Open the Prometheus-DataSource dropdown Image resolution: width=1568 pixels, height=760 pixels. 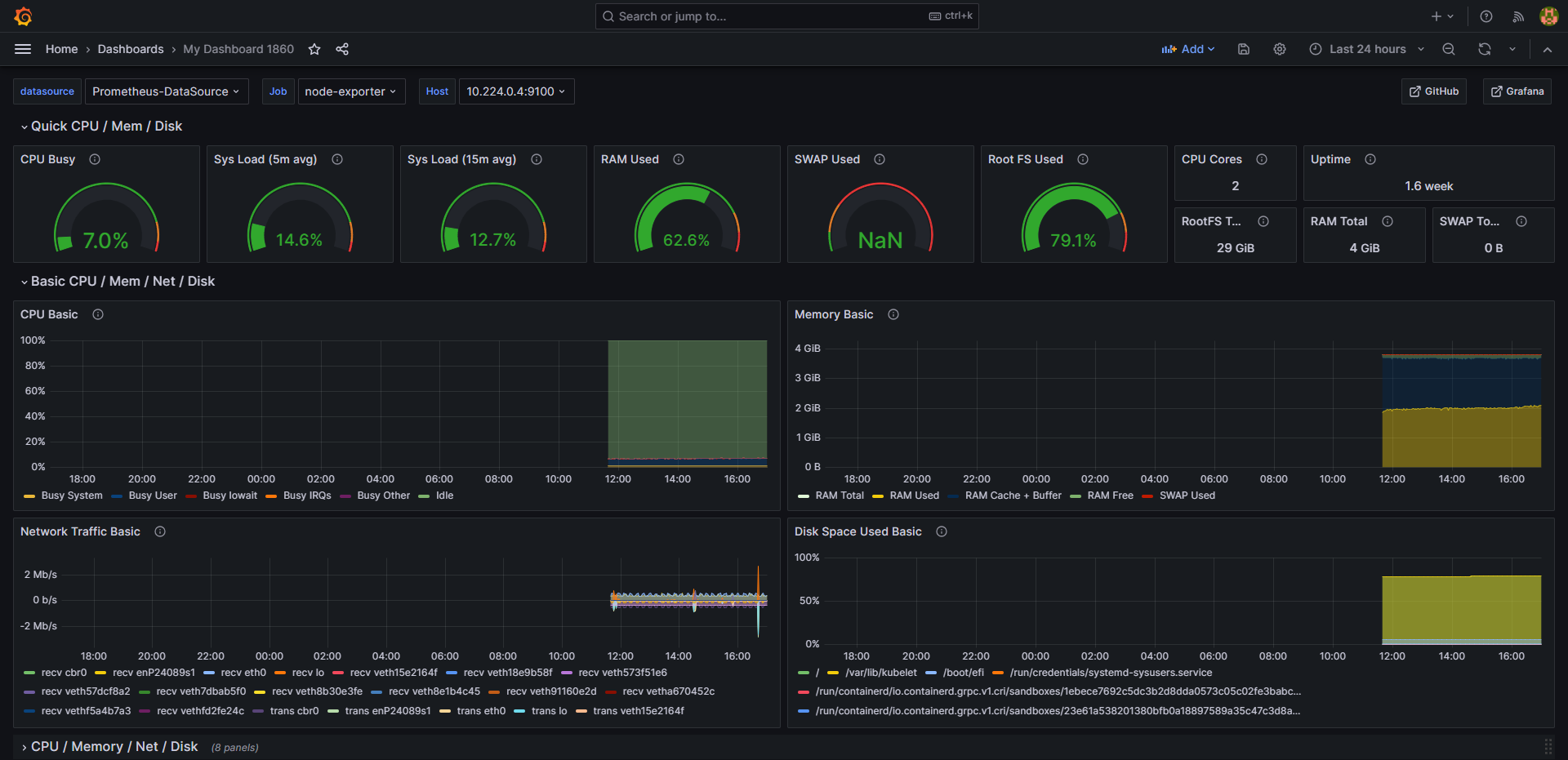coord(167,91)
